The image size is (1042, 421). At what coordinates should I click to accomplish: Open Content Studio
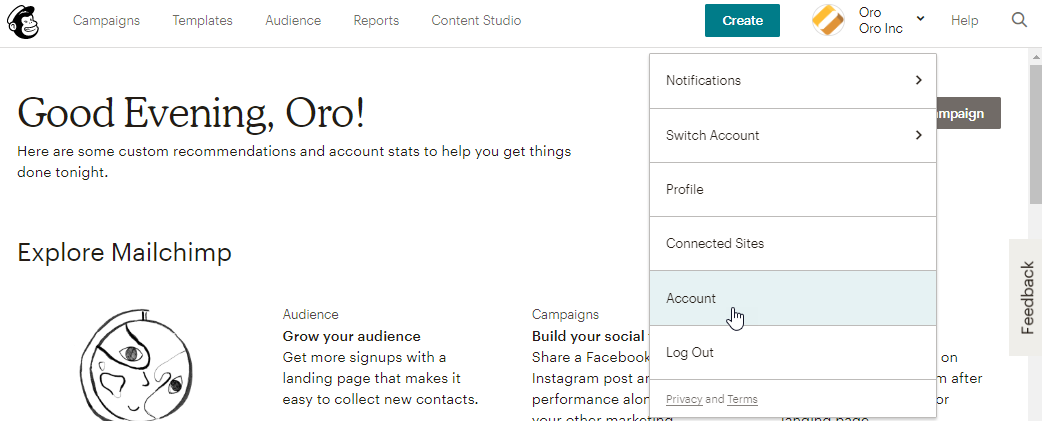[476, 21]
